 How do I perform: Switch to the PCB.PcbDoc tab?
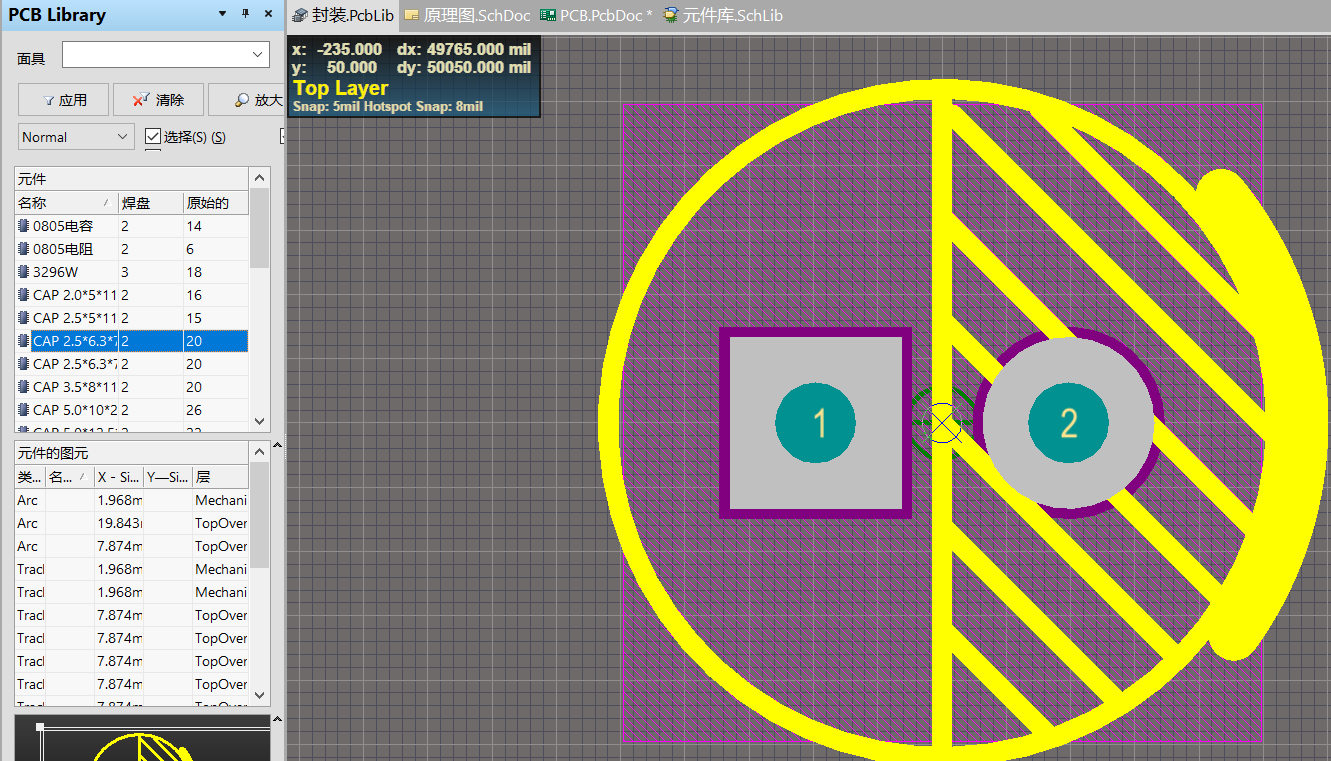tap(596, 15)
